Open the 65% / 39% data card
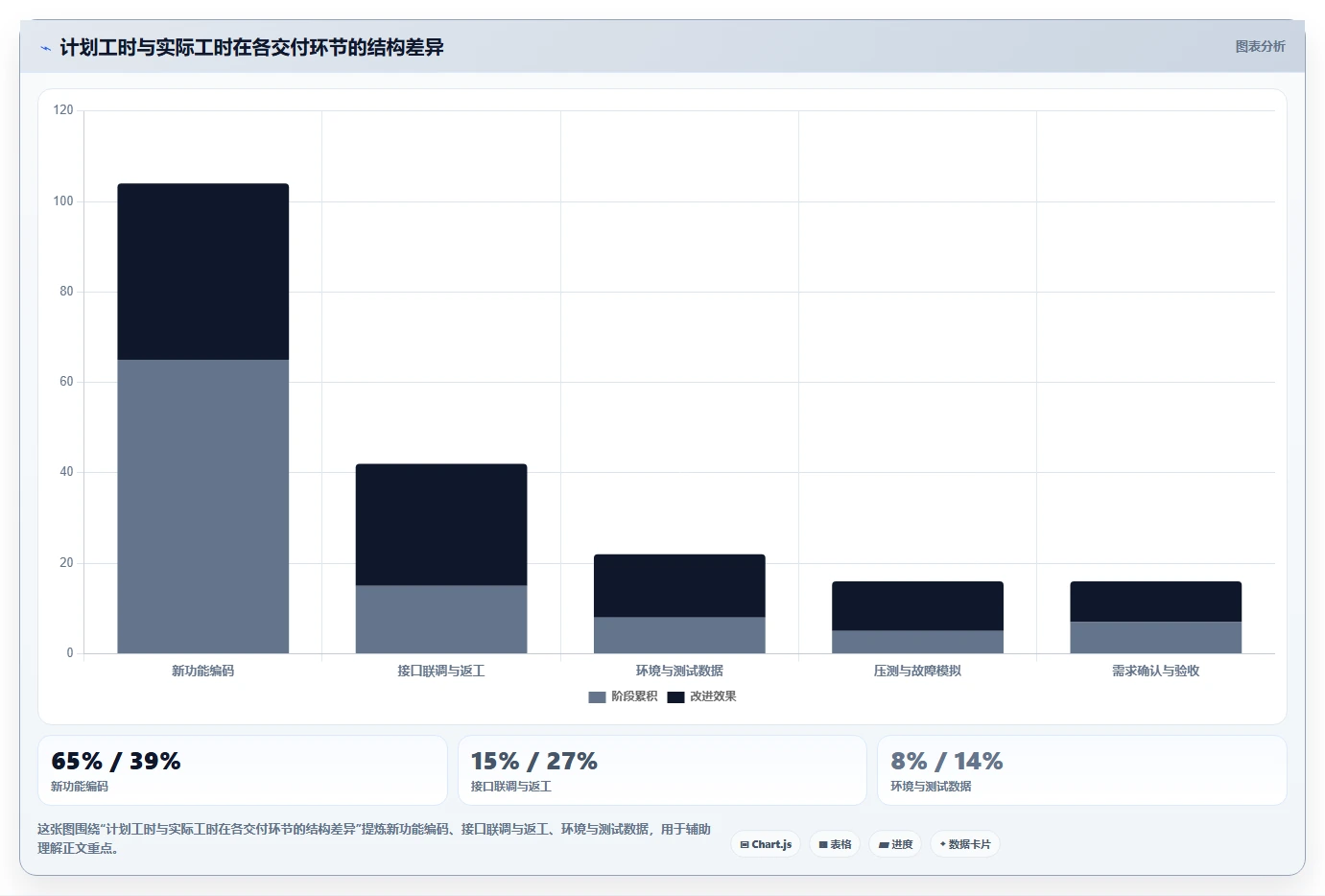The width and height of the screenshot is (1325, 896). [243, 770]
